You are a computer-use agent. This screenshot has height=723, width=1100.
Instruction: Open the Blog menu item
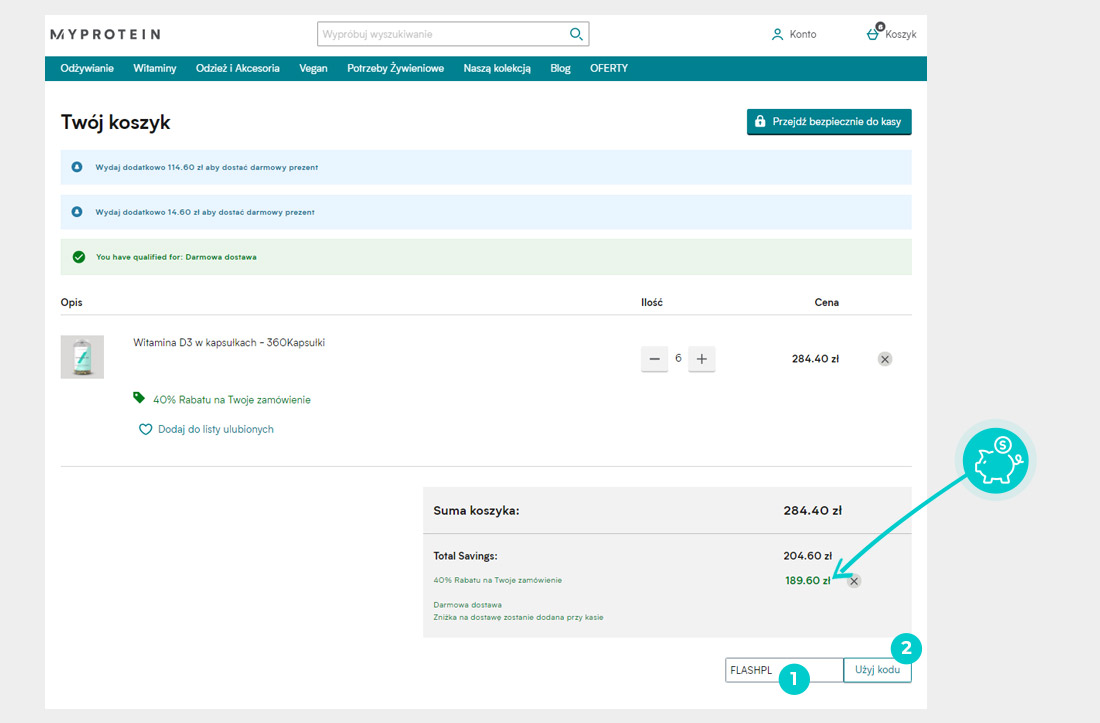561,68
